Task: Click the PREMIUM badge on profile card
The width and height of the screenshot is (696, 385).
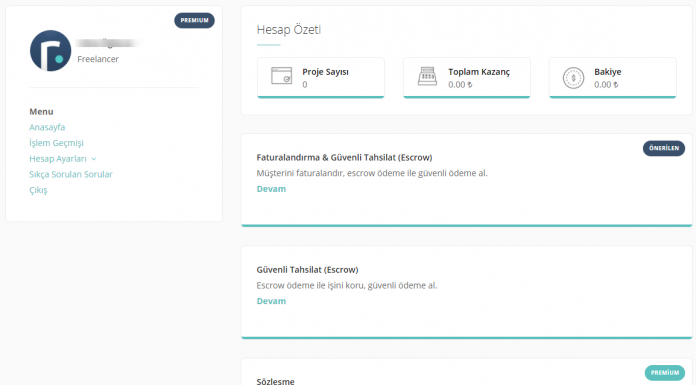Action: click(194, 20)
